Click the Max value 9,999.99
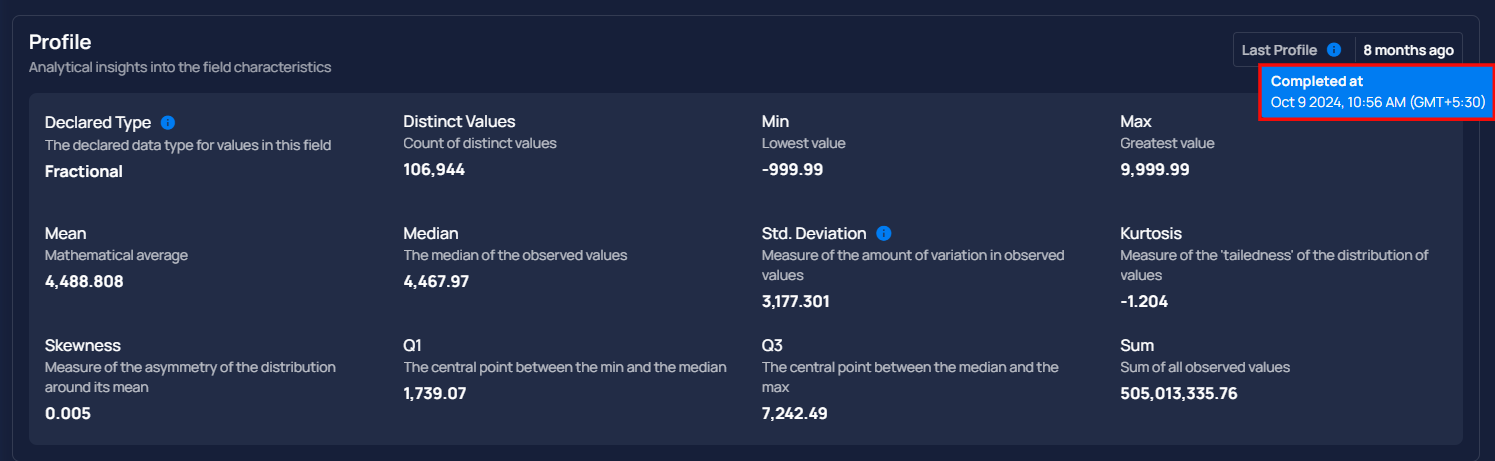 [x=1155, y=169]
